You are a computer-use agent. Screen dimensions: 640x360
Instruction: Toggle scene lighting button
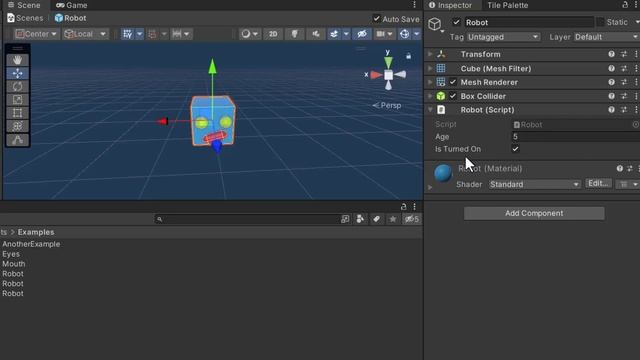click(x=294, y=34)
